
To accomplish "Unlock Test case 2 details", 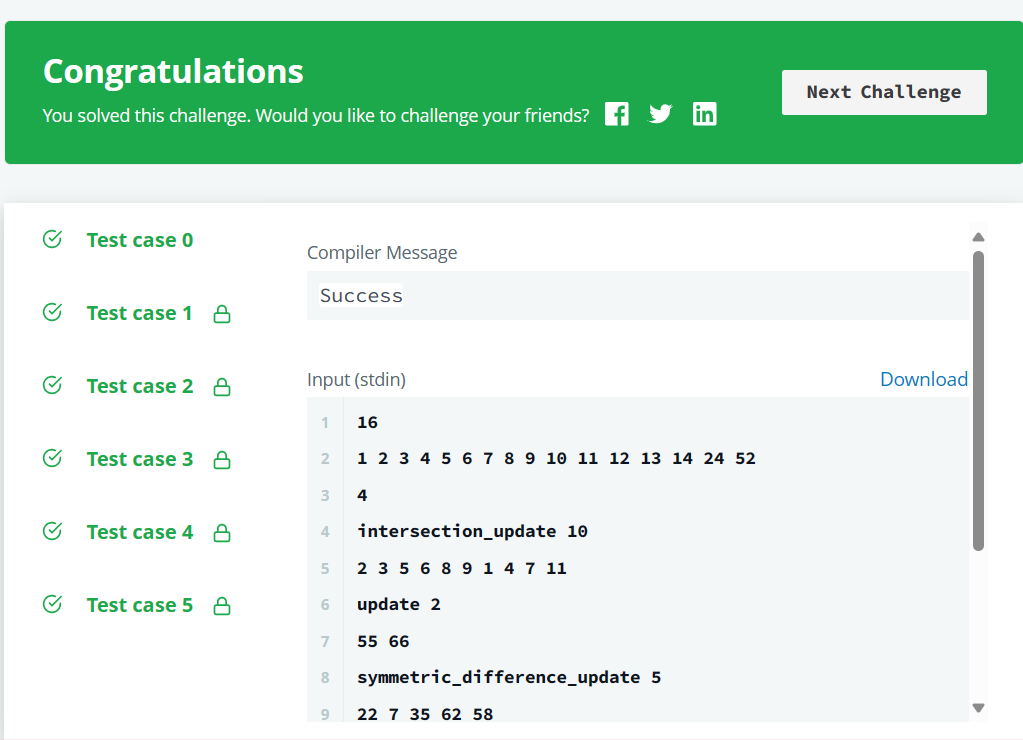I will 219,385.
